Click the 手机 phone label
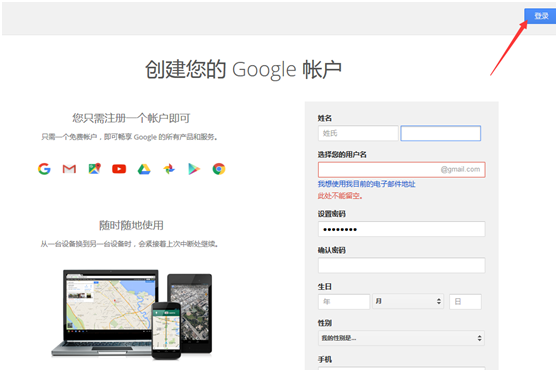Image resolution: width=558 pixels, height=372 pixels. 325,360
